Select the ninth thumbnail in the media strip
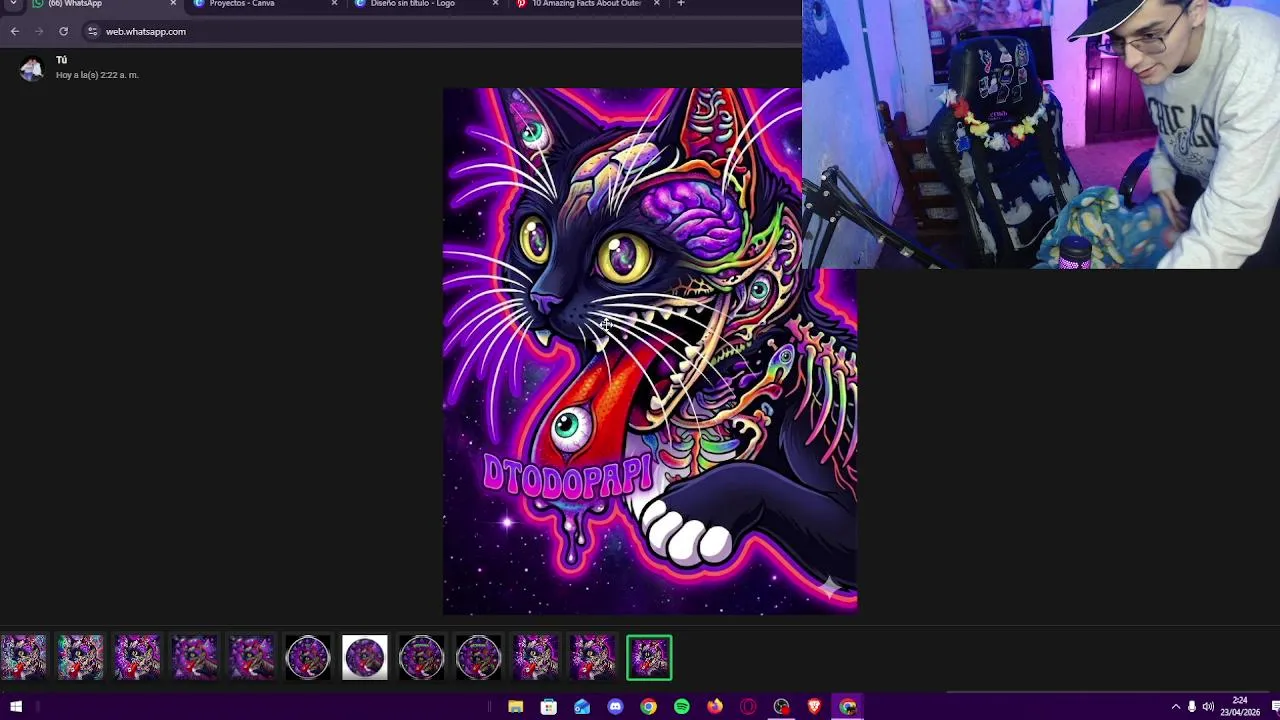1280x720 pixels. pos(479,658)
